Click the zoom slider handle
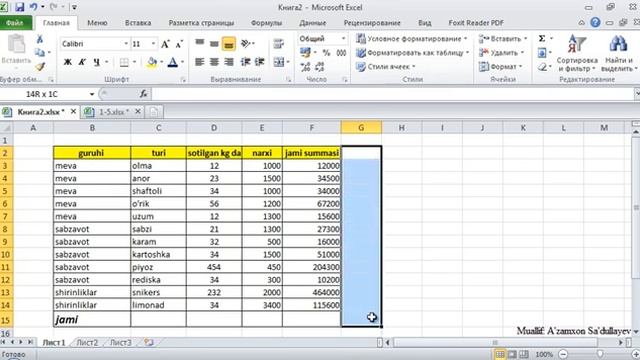This screenshot has width=640, height=360. (600, 354)
